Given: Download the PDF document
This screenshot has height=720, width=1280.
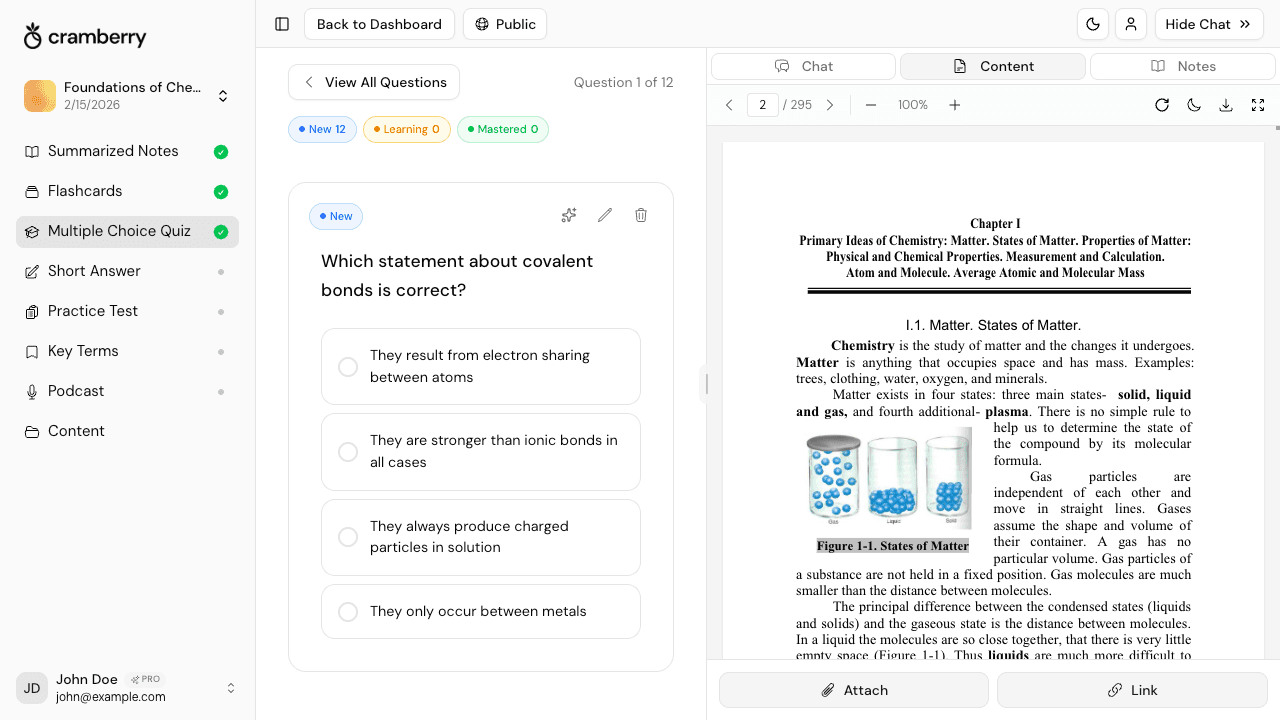Looking at the screenshot, I should tap(1226, 104).
